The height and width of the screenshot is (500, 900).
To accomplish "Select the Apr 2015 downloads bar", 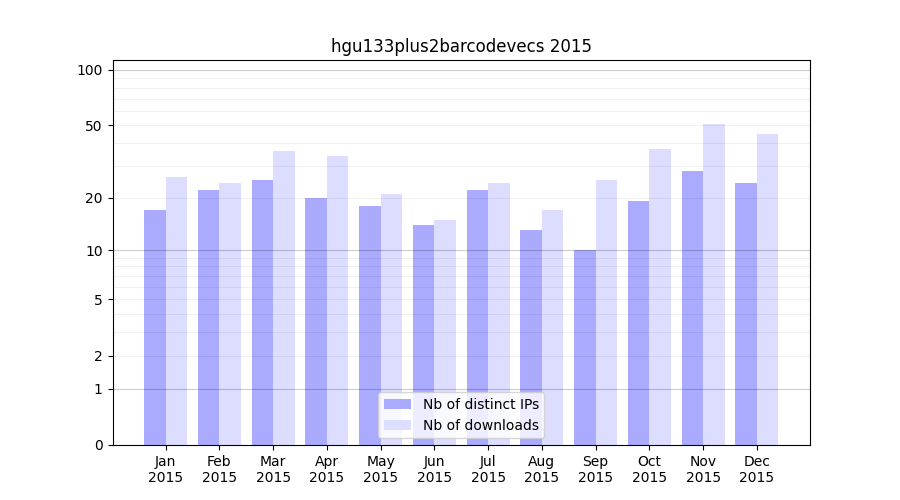I will coord(337,300).
